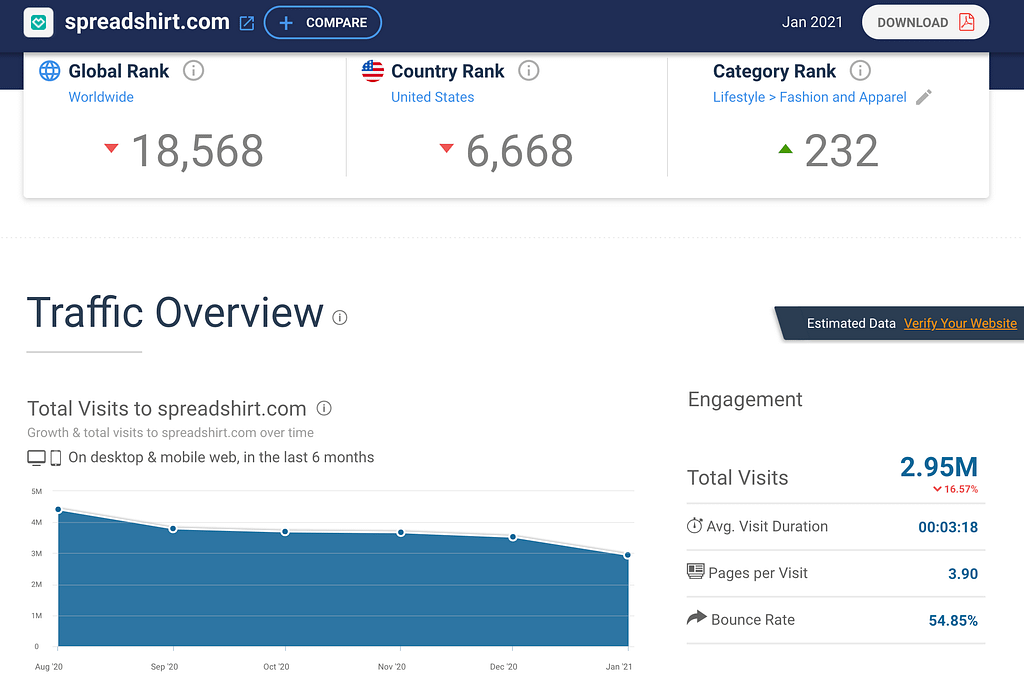Select the Aug '20 data point on chart
This screenshot has height=692, width=1024.
click(x=59, y=510)
